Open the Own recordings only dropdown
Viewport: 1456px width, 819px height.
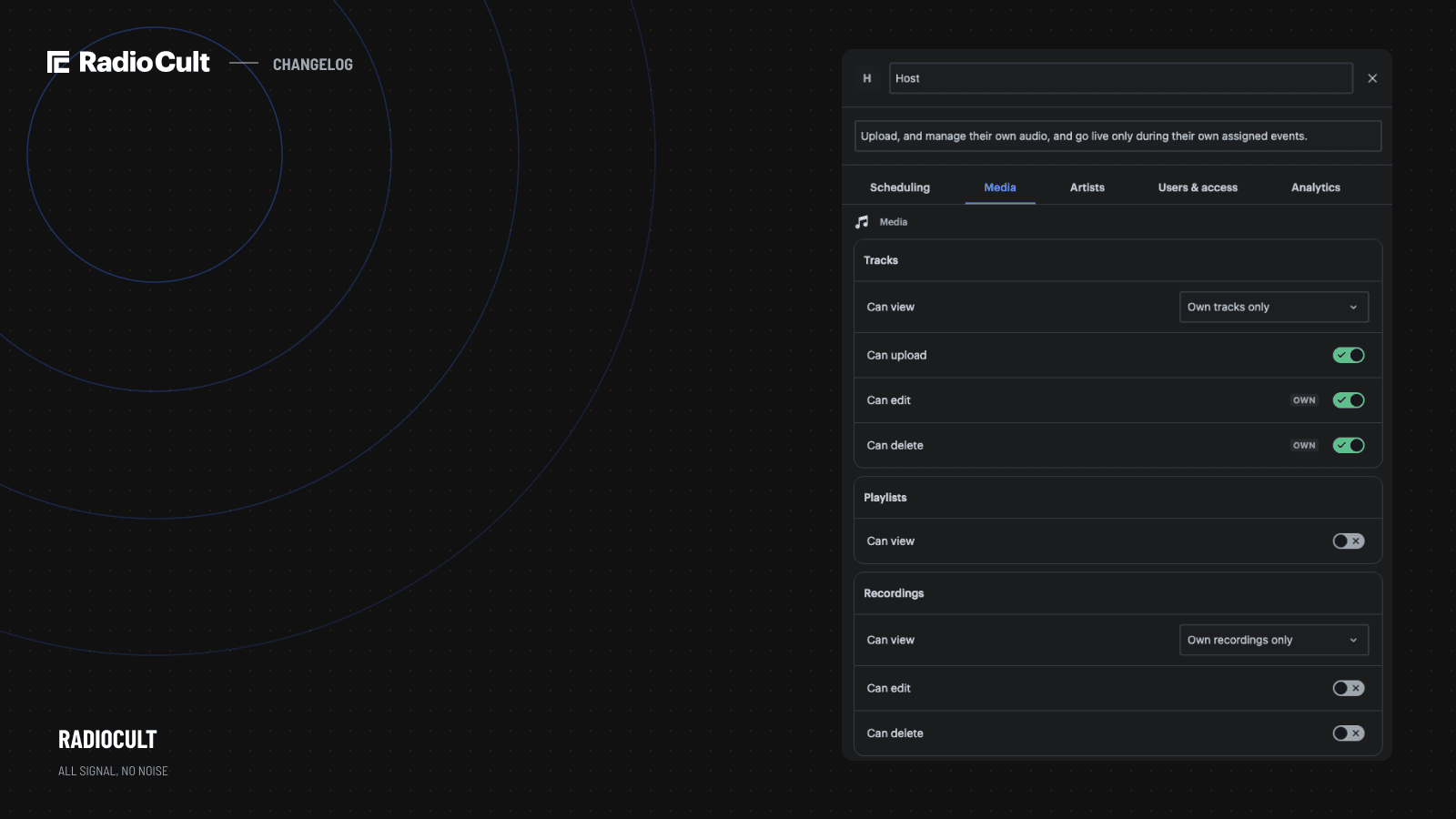(1274, 640)
